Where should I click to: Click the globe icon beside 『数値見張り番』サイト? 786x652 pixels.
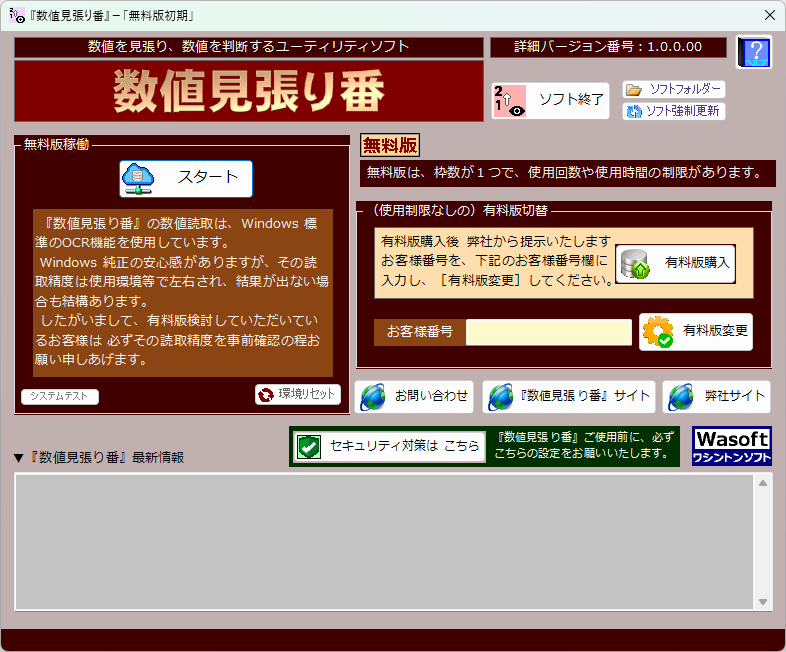point(501,397)
